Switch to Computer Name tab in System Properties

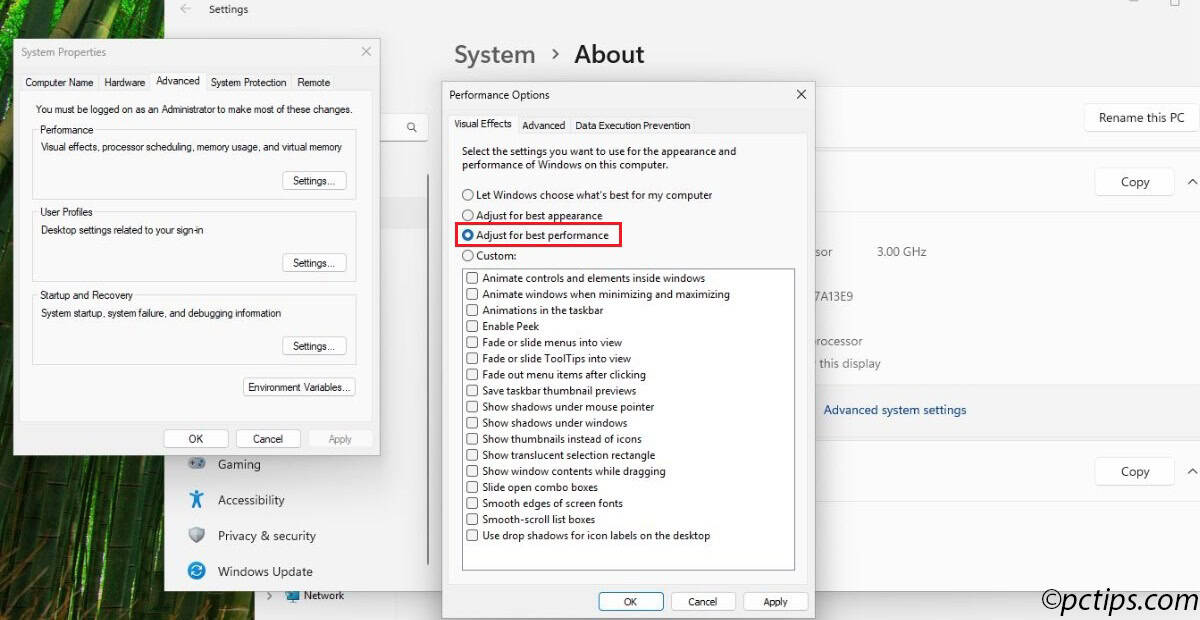(59, 82)
